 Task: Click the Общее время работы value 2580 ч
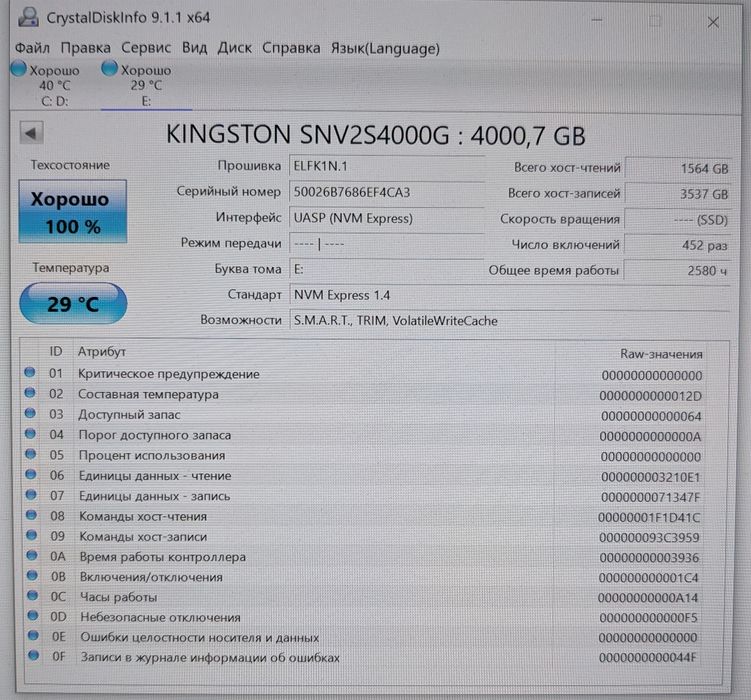click(678, 271)
